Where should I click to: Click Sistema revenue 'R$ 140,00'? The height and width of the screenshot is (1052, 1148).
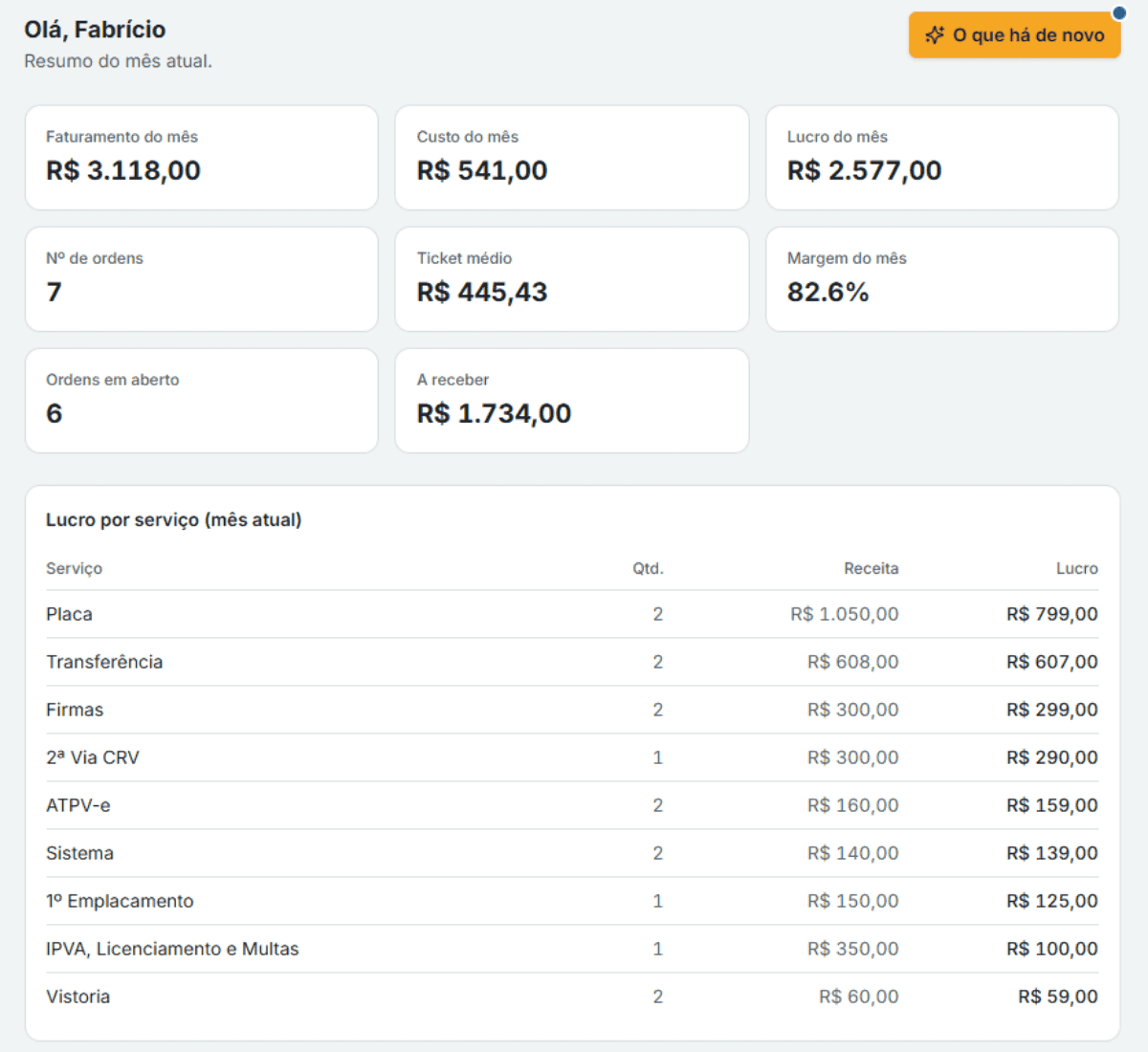[x=853, y=853]
